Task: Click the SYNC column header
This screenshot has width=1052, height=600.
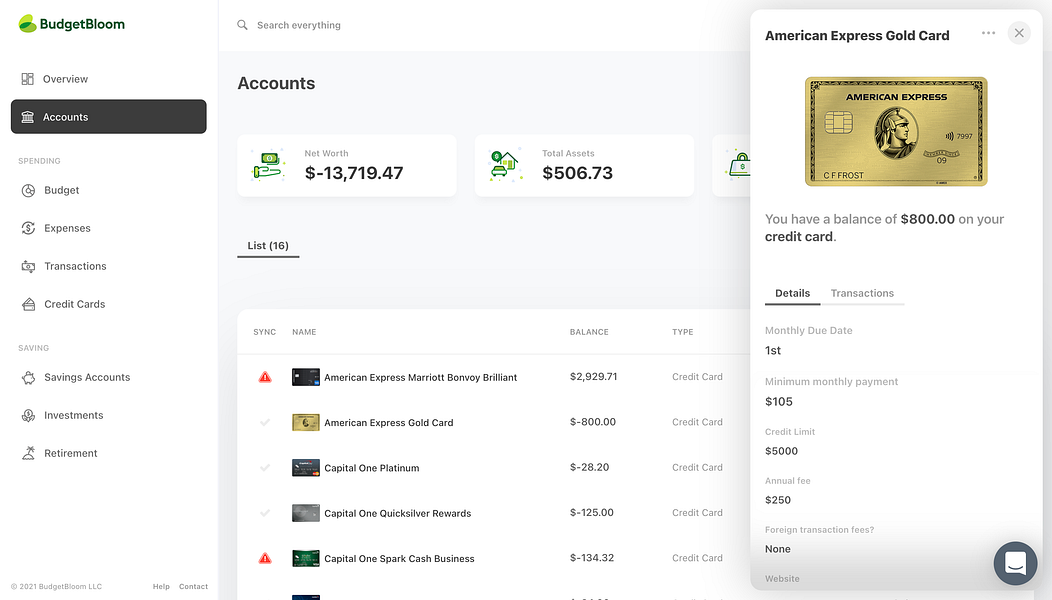Action: (264, 332)
